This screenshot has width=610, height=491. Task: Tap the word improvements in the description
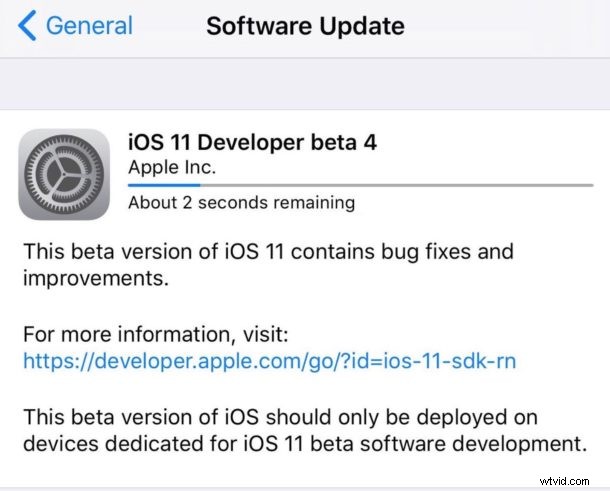[96, 279]
